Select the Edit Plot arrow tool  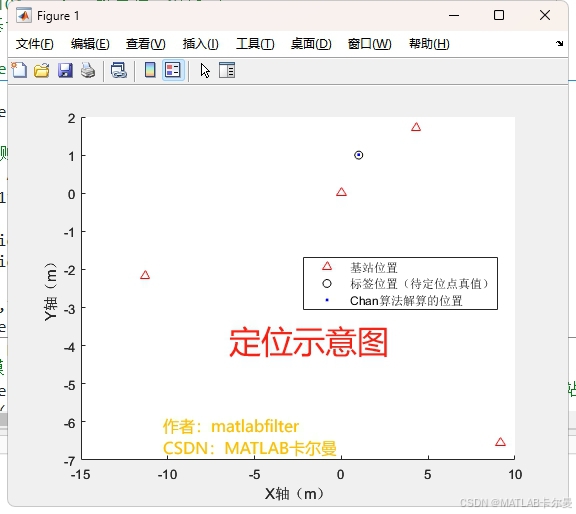pyautogui.click(x=205, y=71)
